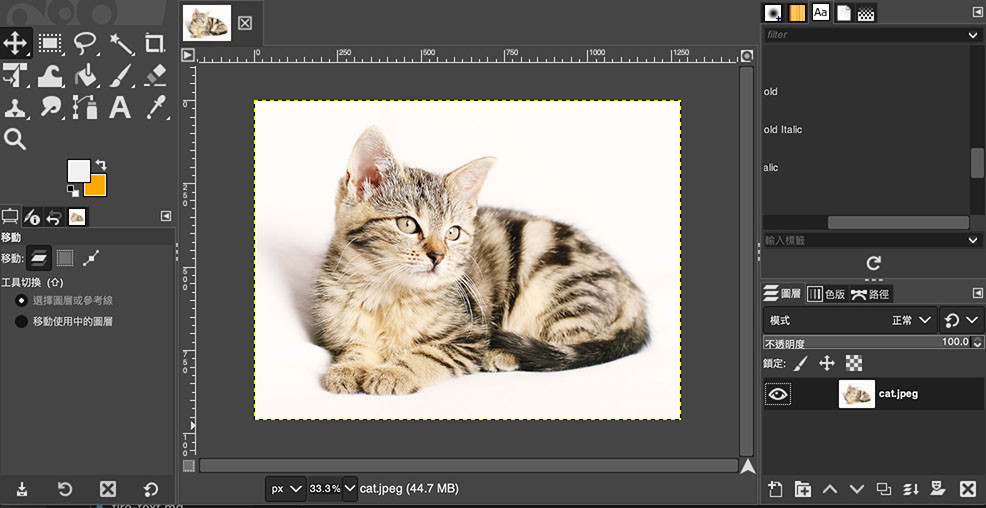The image size is (986, 508).
Task: Switch to the Undo History tab
Action: click(x=55, y=218)
